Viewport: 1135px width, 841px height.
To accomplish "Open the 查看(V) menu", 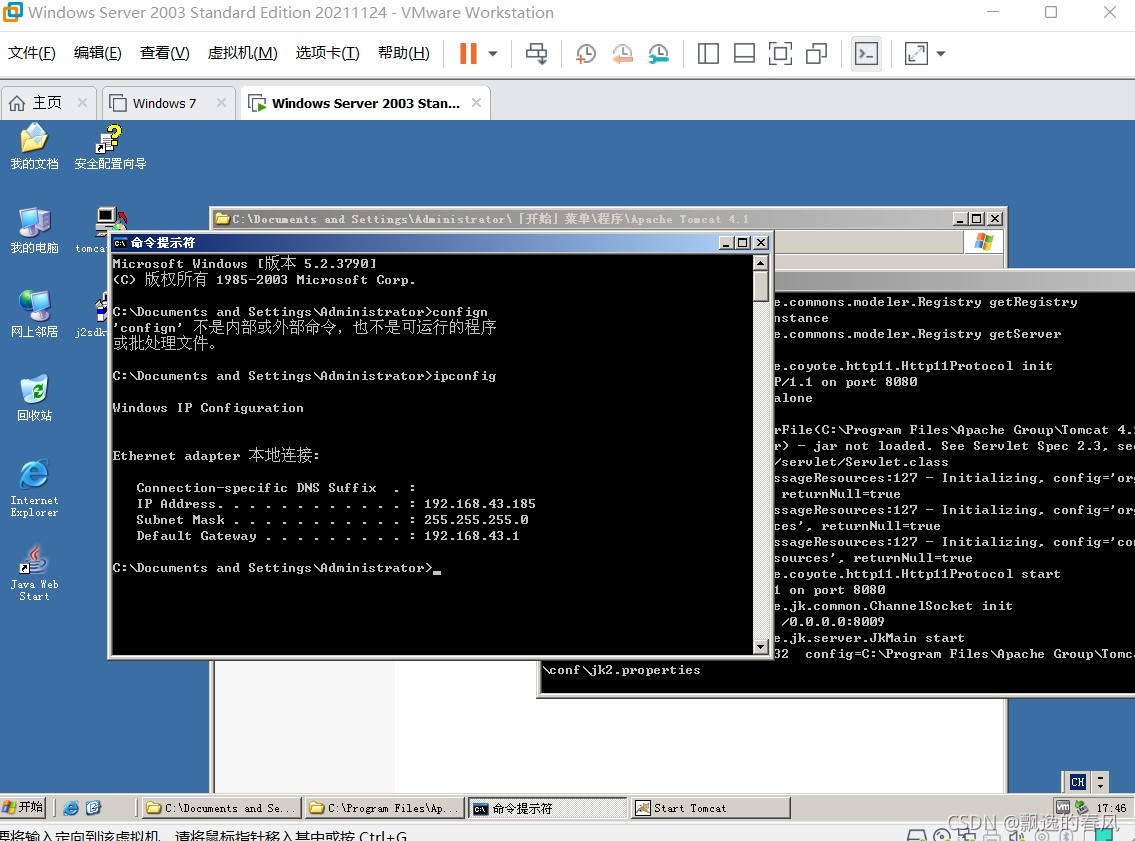I will 164,53.
